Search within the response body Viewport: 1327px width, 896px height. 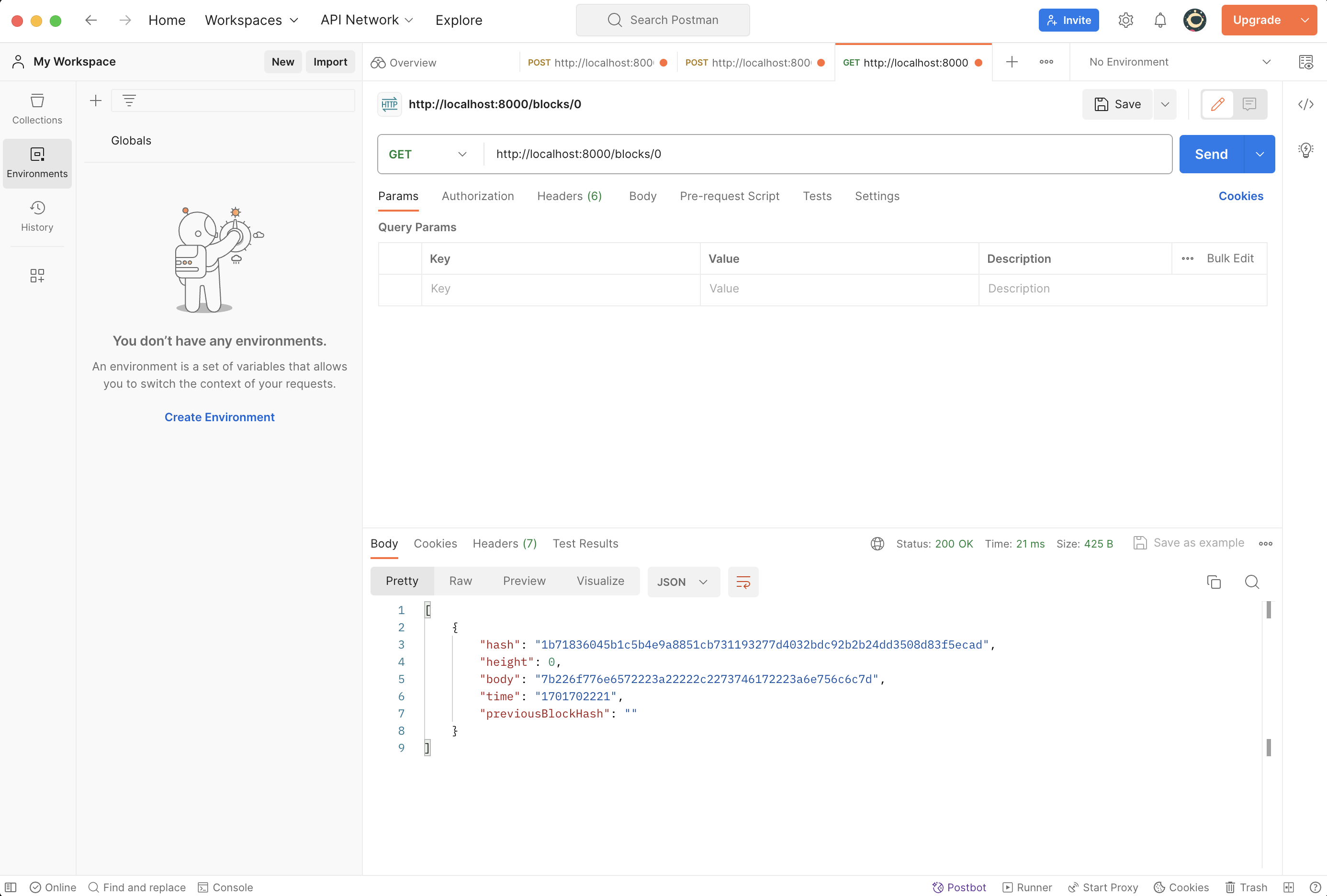click(x=1252, y=582)
